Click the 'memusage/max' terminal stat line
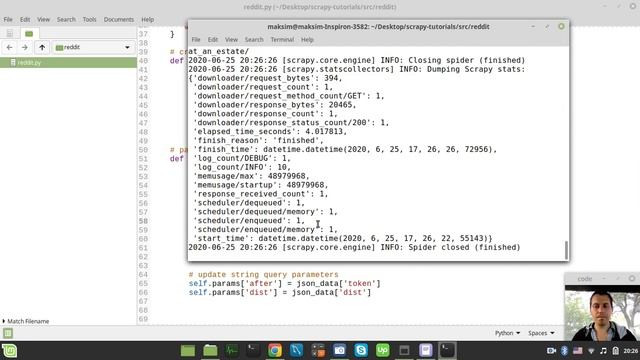The image size is (640, 360). coord(251,176)
